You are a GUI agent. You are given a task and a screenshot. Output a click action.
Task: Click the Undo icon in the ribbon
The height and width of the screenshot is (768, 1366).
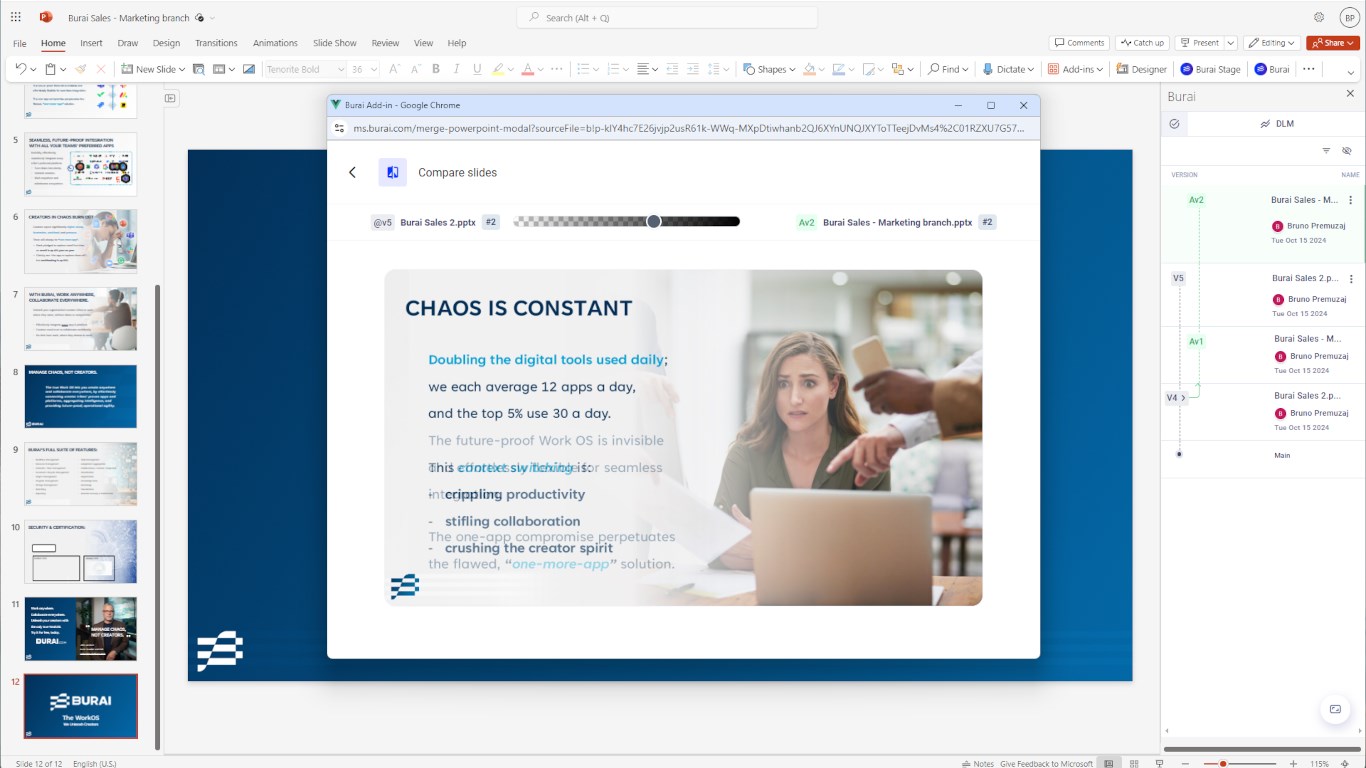[22, 69]
